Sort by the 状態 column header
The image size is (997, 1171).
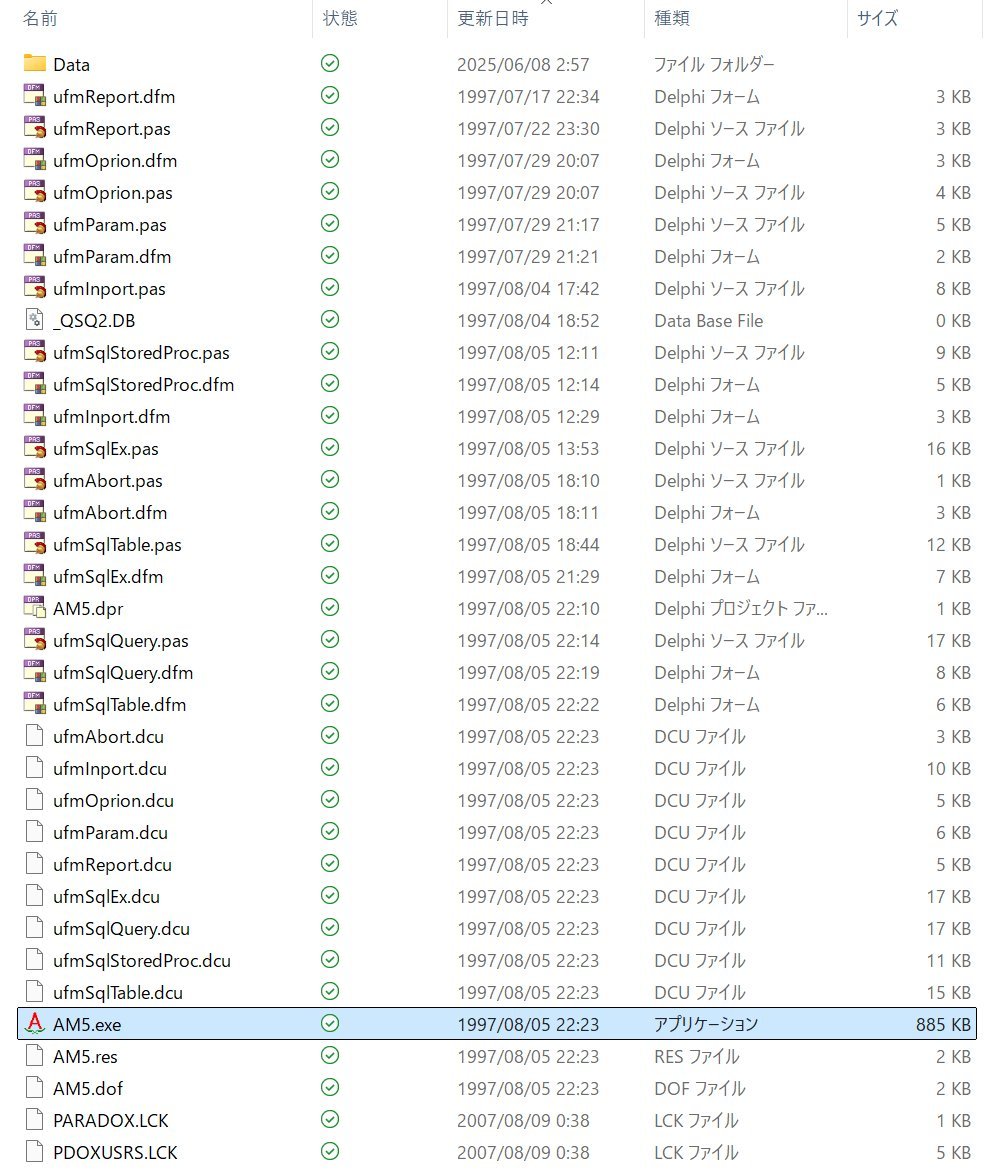pos(340,18)
